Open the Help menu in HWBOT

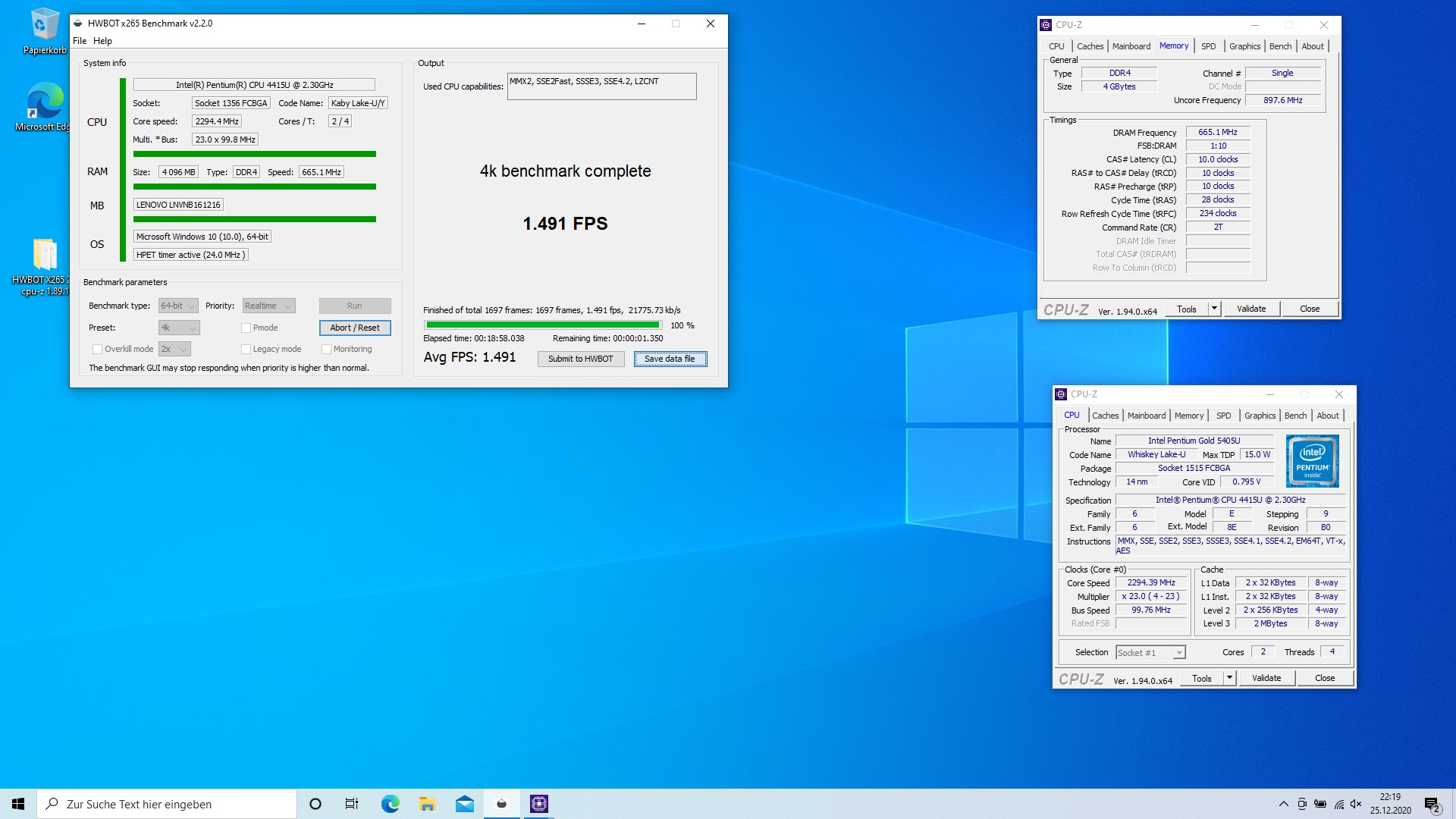pos(102,41)
